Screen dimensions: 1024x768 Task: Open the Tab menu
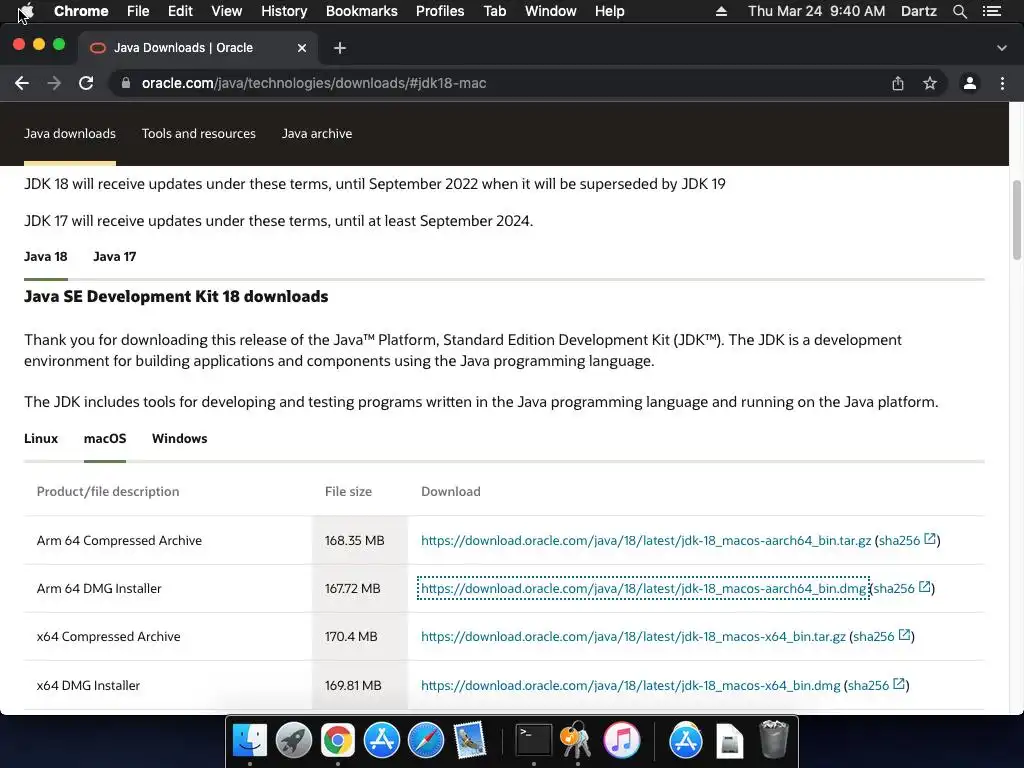495,11
